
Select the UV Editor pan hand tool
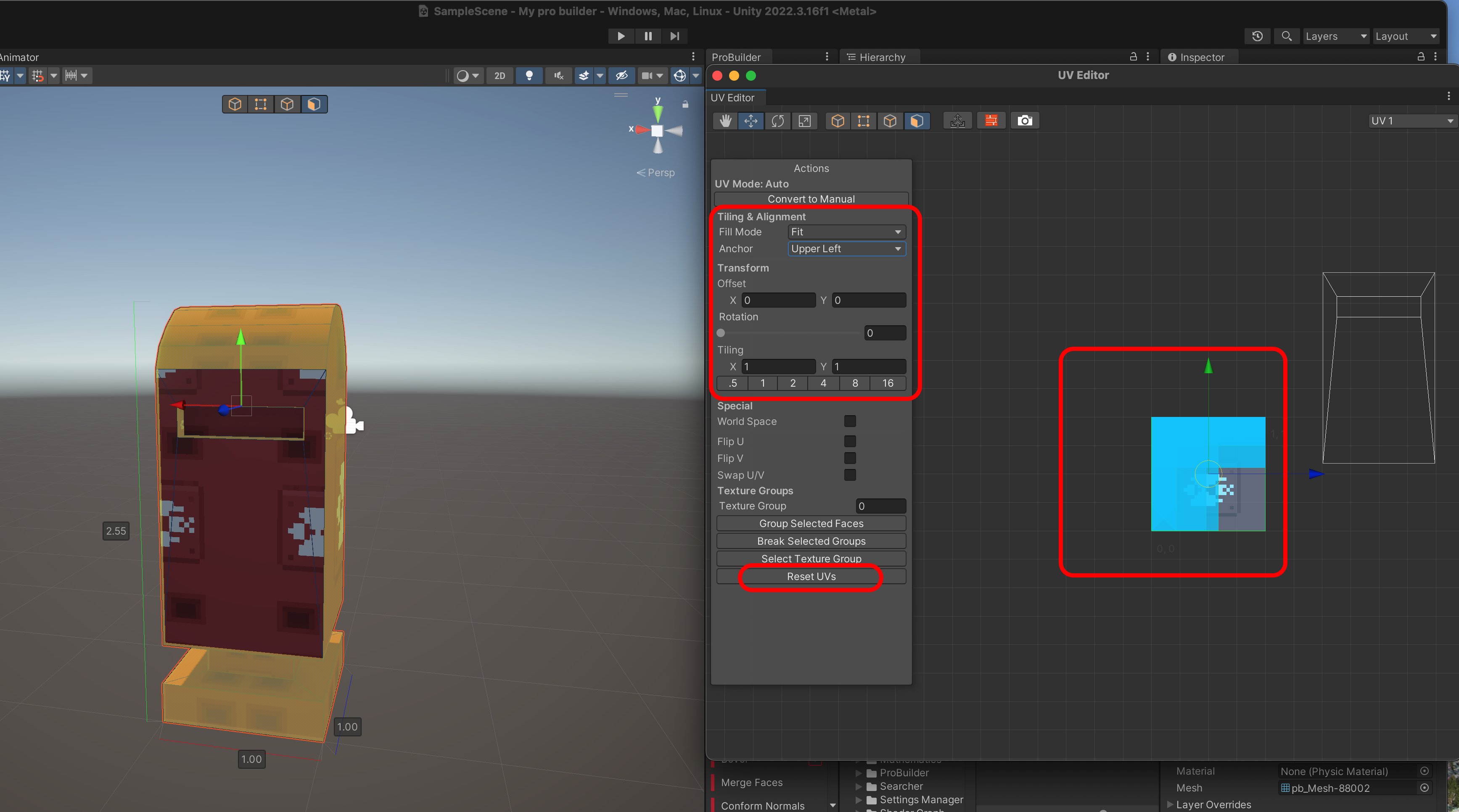tap(725, 121)
